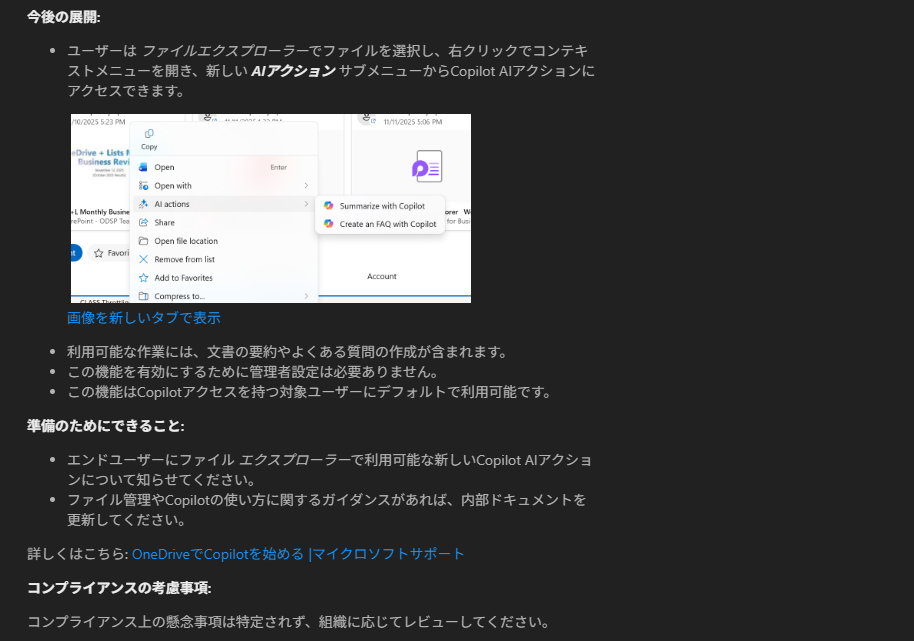The height and width of the screenshot is (641, 914).
Task: Select Summarize with Copilot
Action: [381, 206]
